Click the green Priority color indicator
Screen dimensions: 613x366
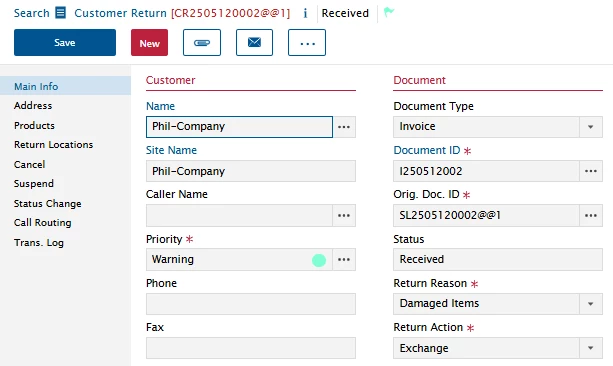pyautogui.click(x=319, y=260)
